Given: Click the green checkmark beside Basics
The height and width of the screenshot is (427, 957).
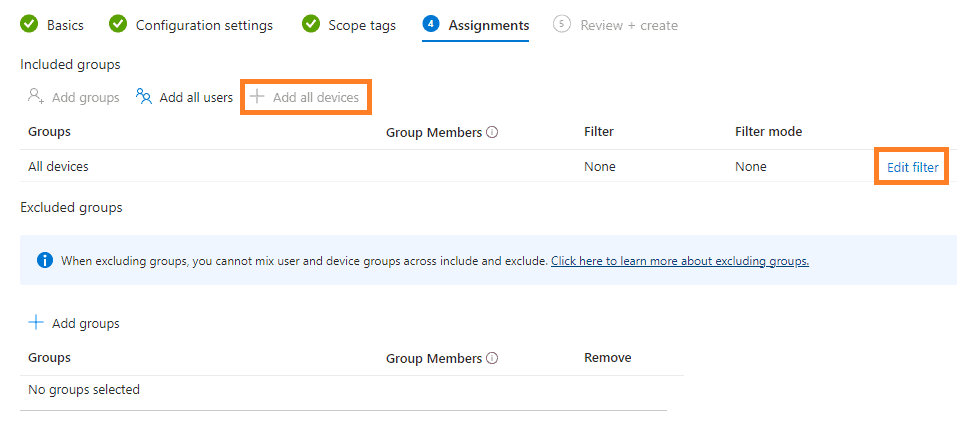Looking at the screenshot, I should pyautogui.click(x=29, y=25).
